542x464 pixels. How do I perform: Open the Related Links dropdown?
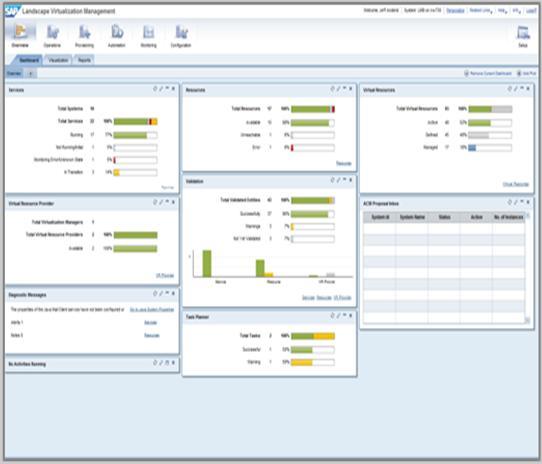pos(481,11)
